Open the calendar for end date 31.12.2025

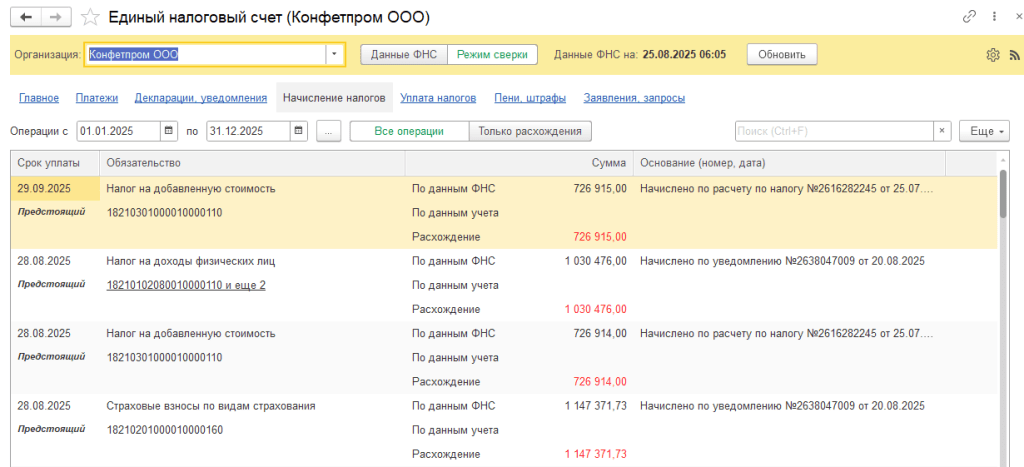tap(299, 131)
